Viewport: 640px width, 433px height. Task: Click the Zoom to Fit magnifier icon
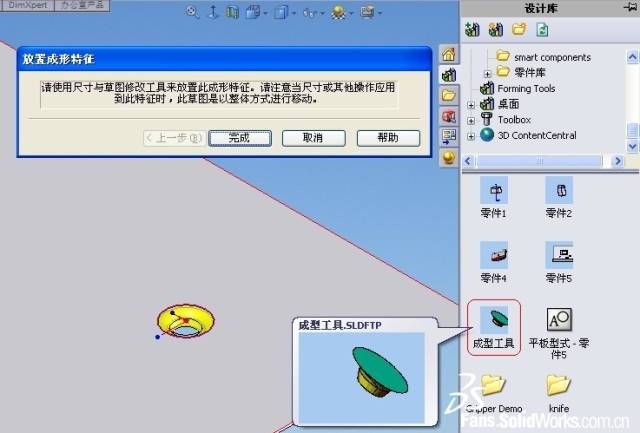[x=193, y=13]
